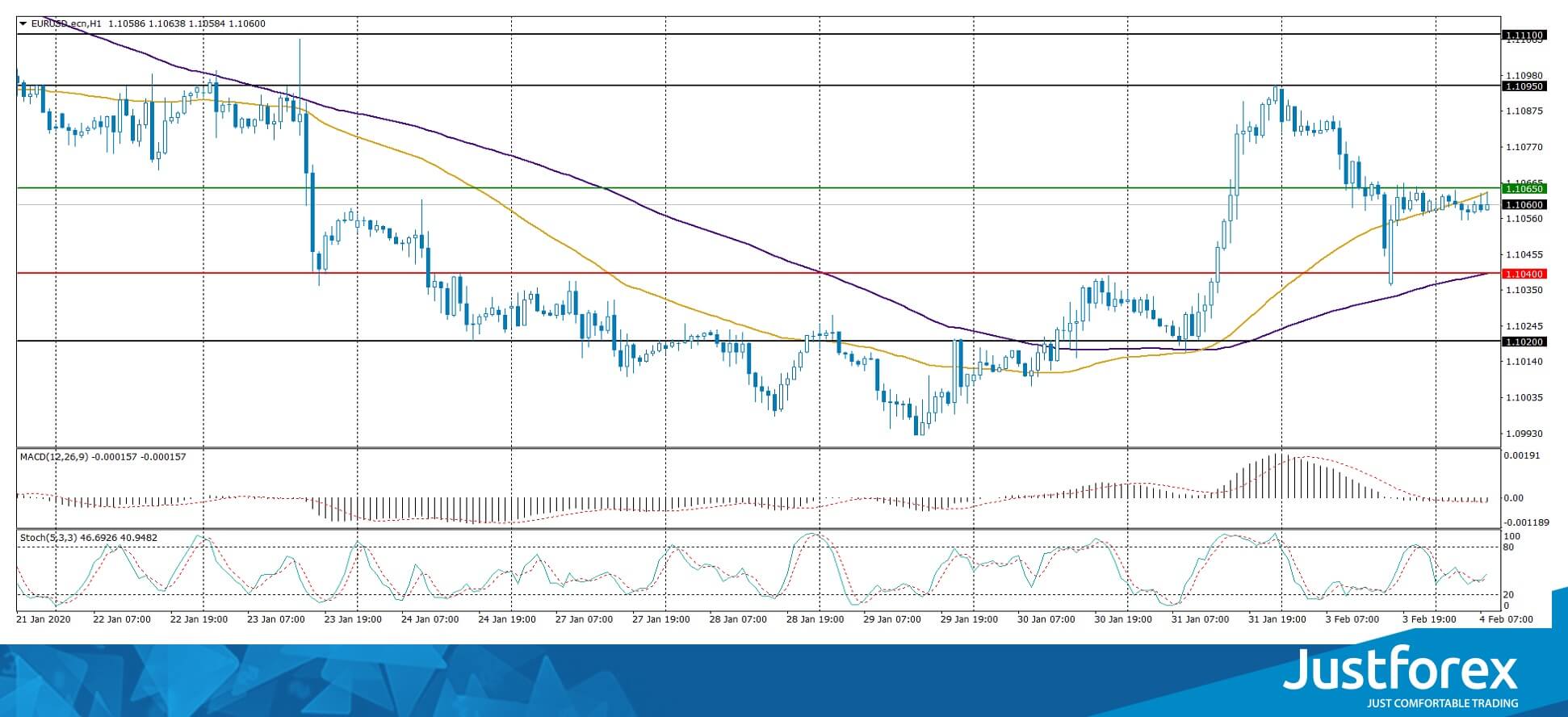Click the 24 Jan 19:00 time label
This screenshot has height=717, width=1568.
[507, 619]
